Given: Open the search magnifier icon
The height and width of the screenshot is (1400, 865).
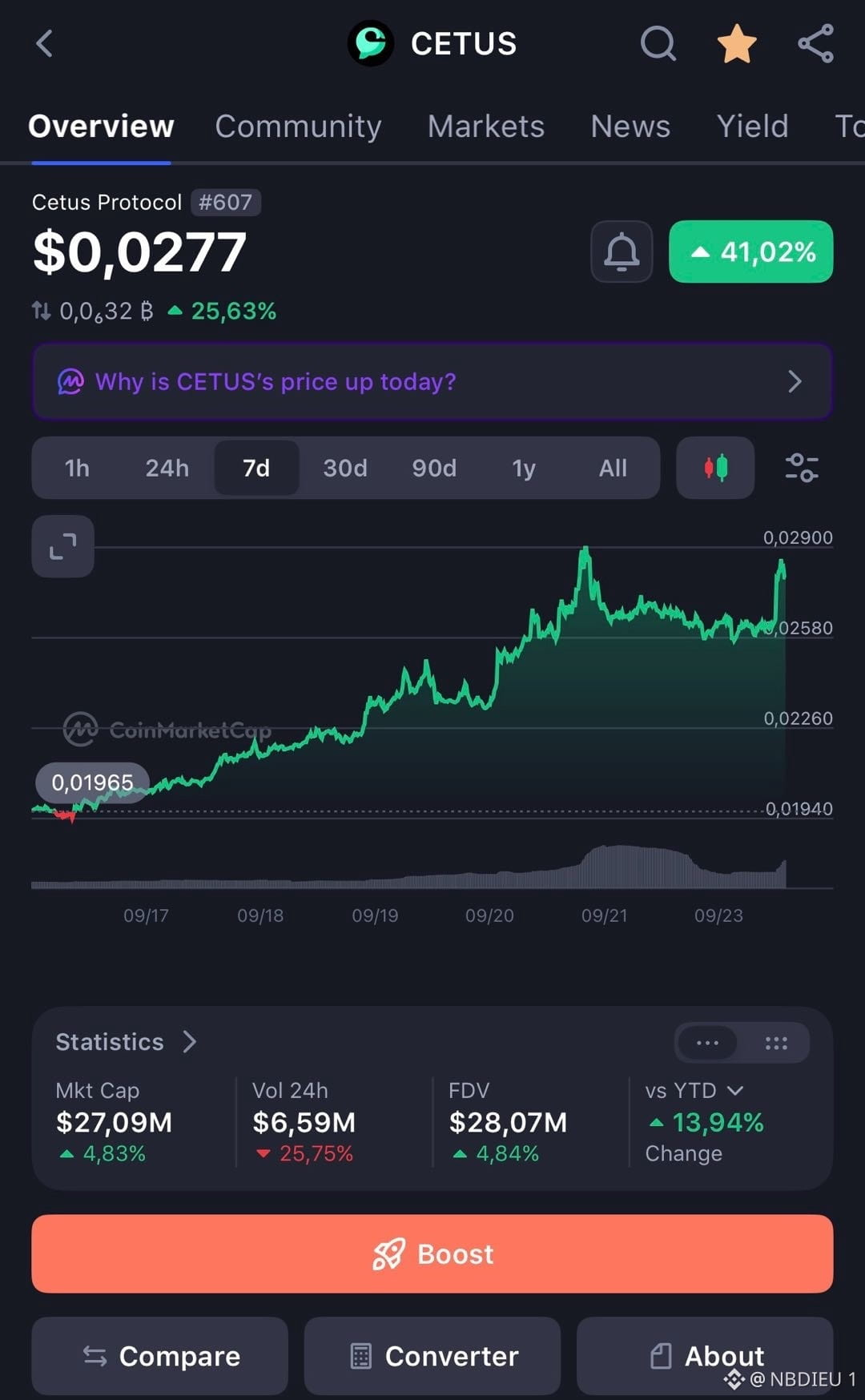Looking at the screenshot, I should tap(658, 43).
